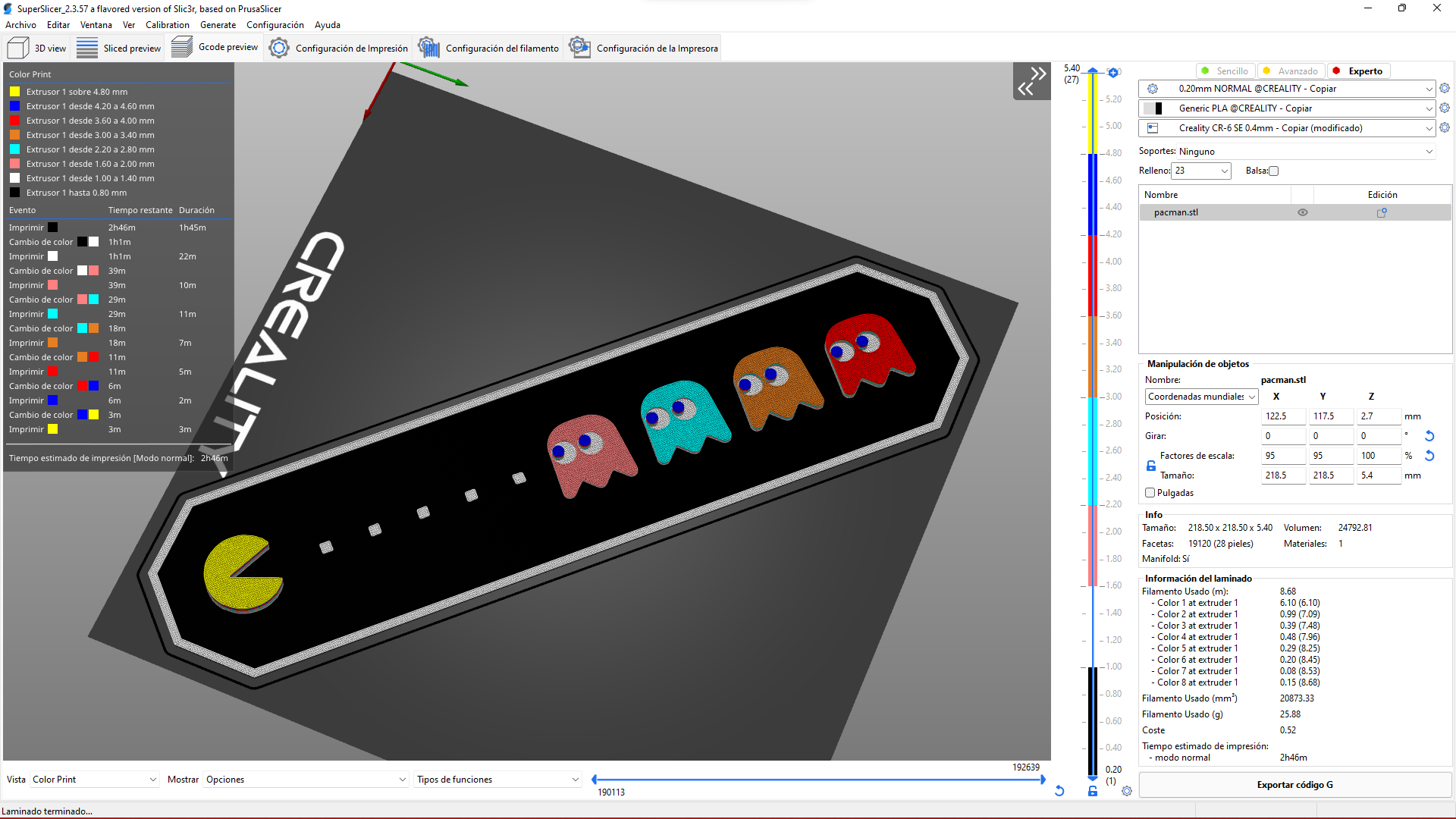Image resolution: width=1456 pixels, height=819 pixels.
Task: Expand the Soportes dropdown
Action: (1307, 152)
